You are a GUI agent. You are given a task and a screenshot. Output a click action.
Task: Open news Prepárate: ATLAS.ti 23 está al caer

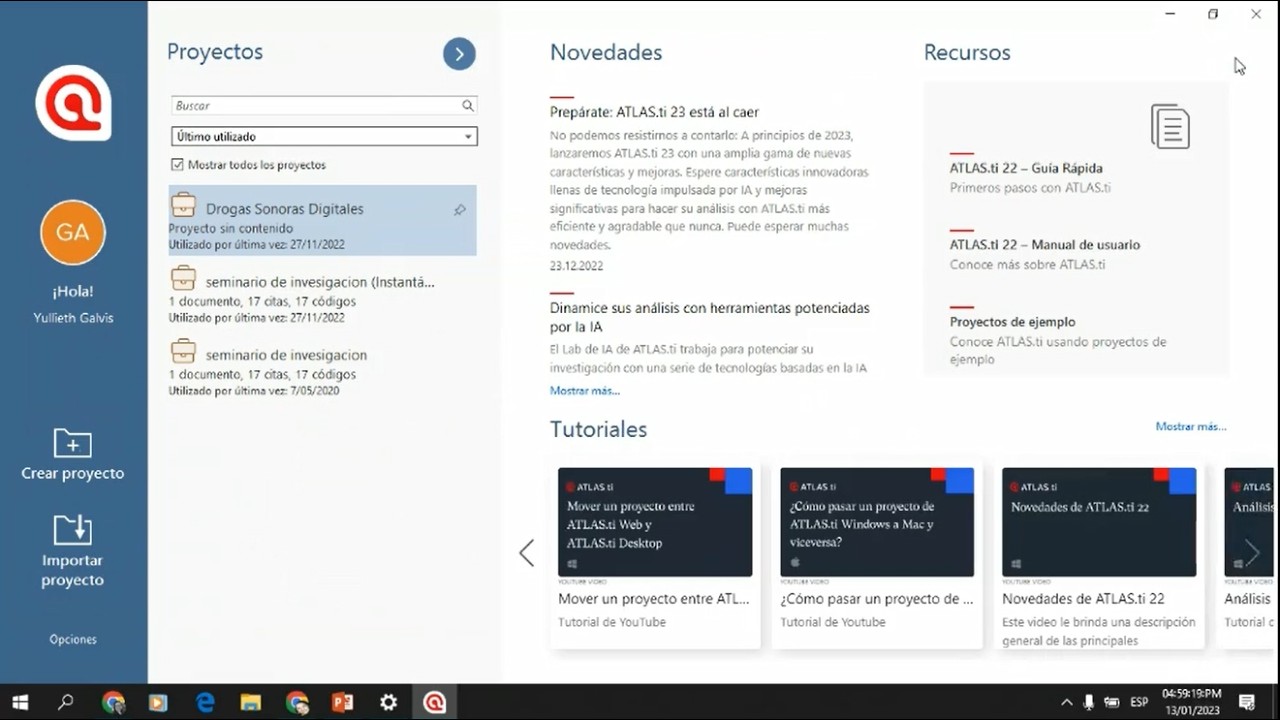654,112
